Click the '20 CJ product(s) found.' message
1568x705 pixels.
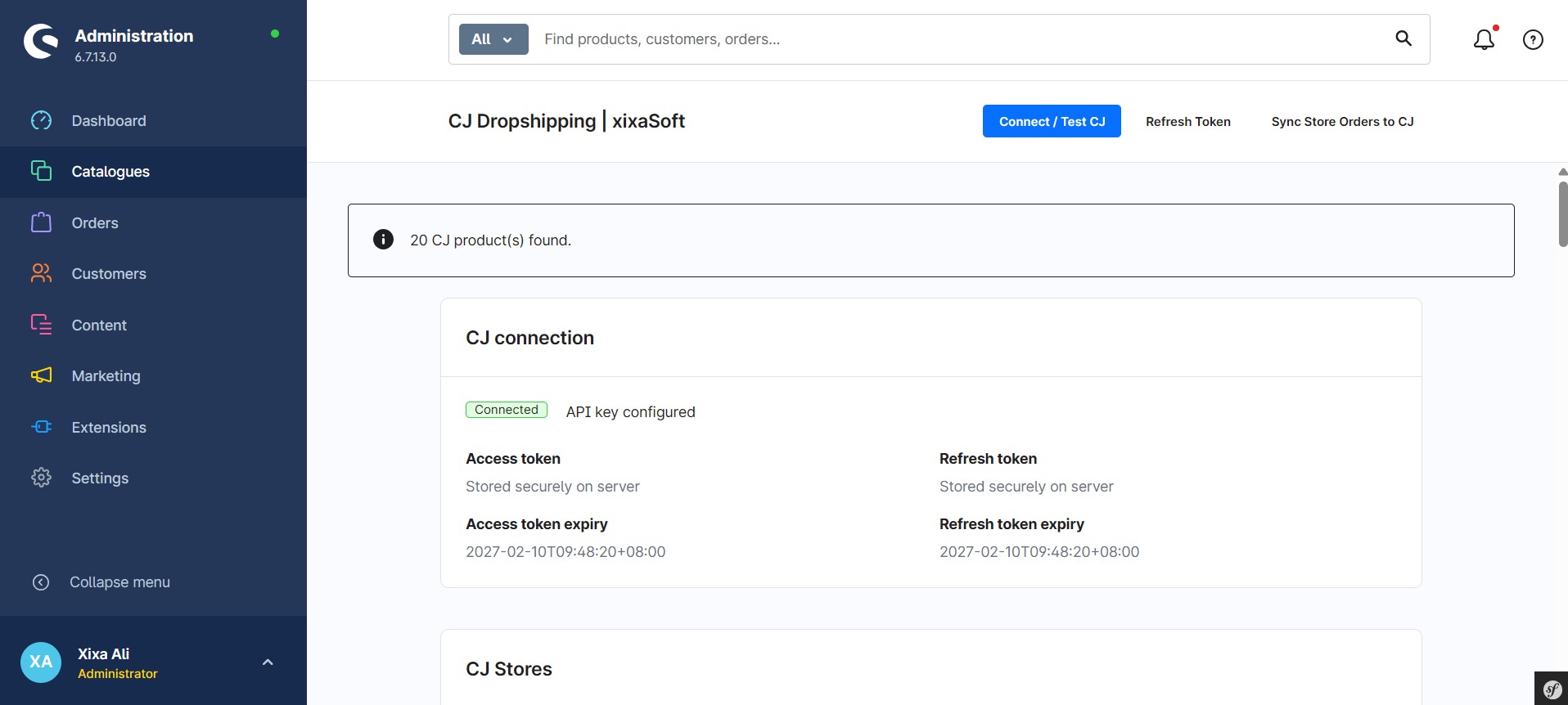[490, 240]
